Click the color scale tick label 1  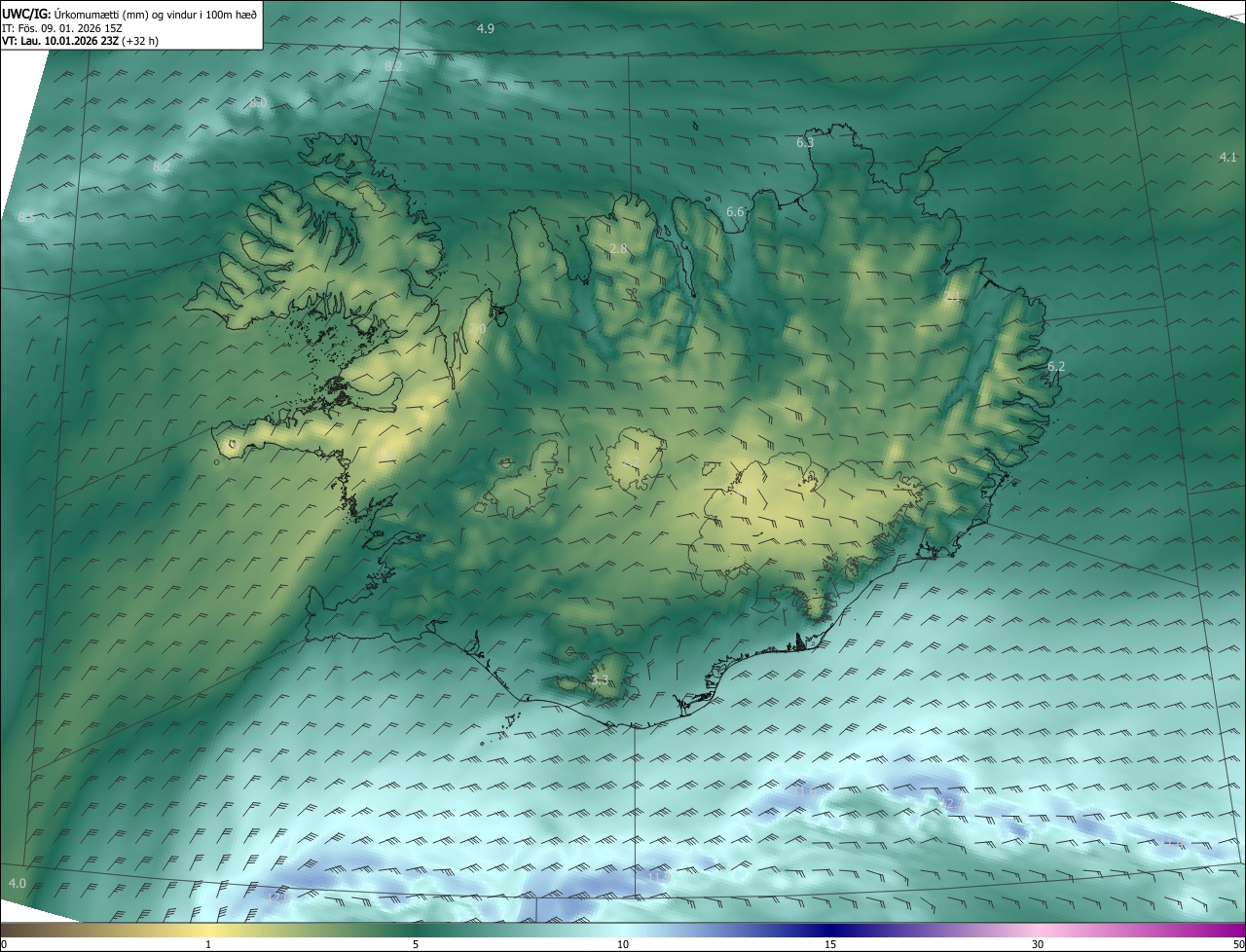pos(208,944)
